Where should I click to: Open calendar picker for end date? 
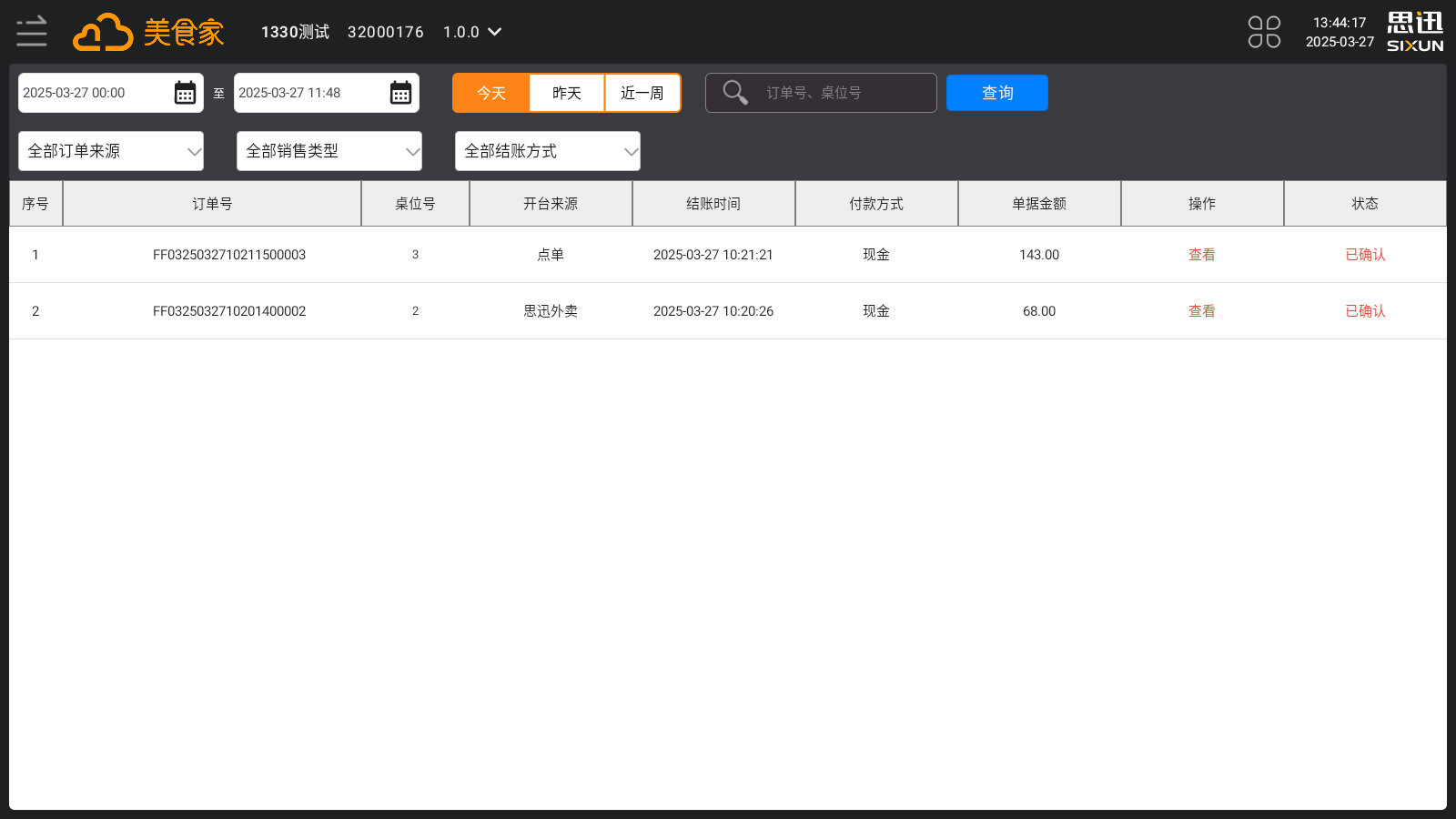click(400, 93)
